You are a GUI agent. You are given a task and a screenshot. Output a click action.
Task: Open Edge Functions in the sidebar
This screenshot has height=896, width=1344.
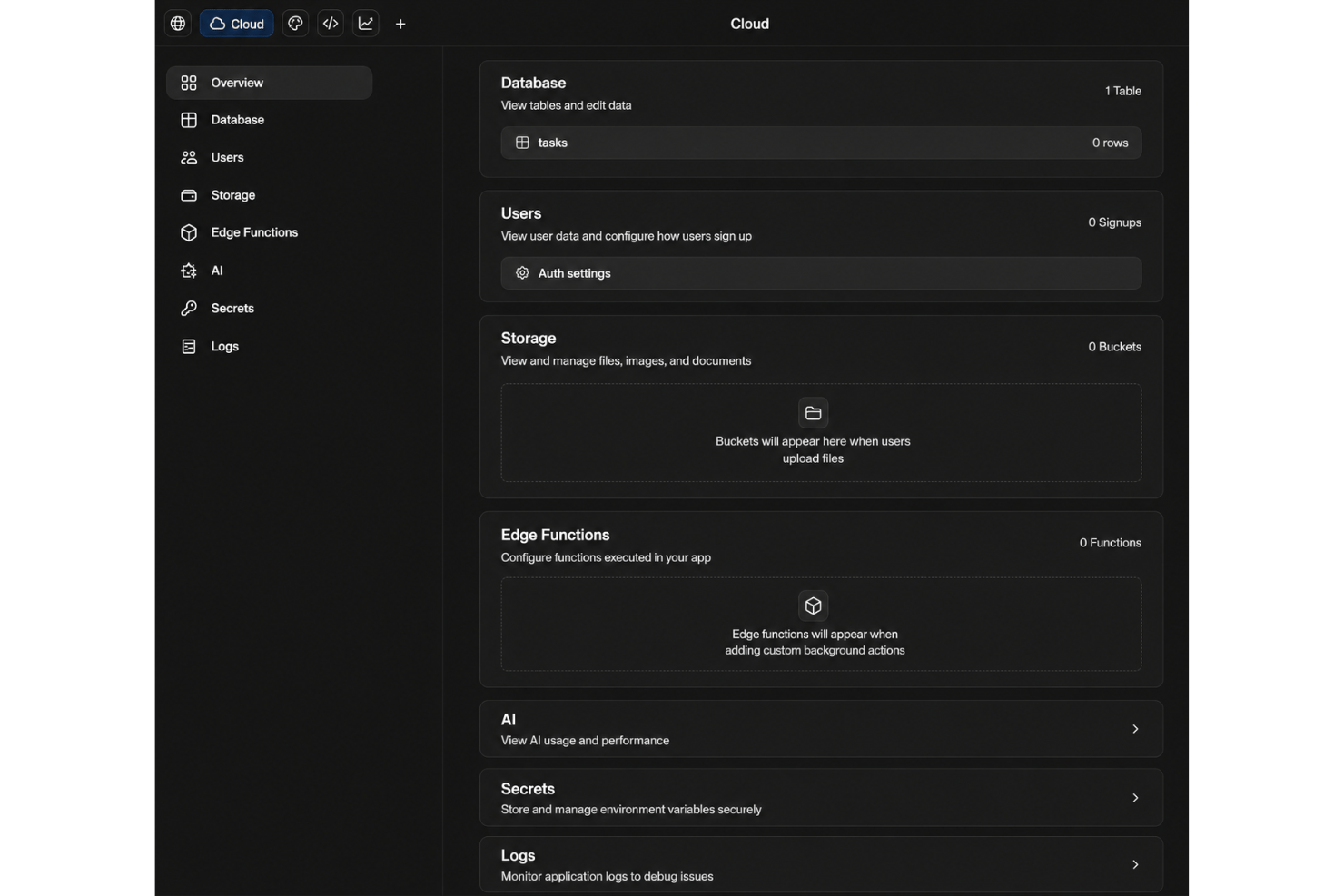point(269,233)
